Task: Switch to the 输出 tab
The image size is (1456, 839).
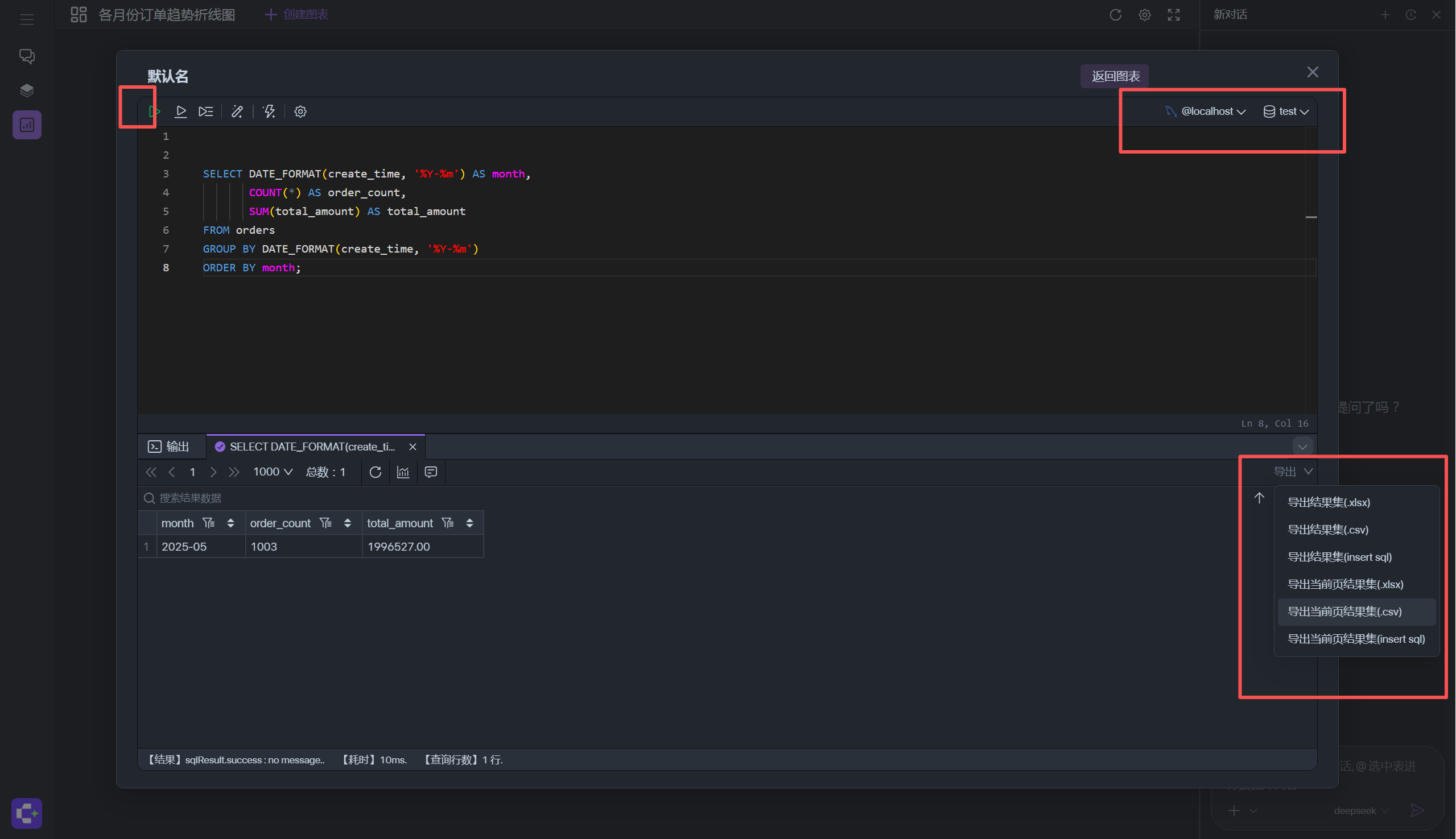Action: (x=169, y=447)
